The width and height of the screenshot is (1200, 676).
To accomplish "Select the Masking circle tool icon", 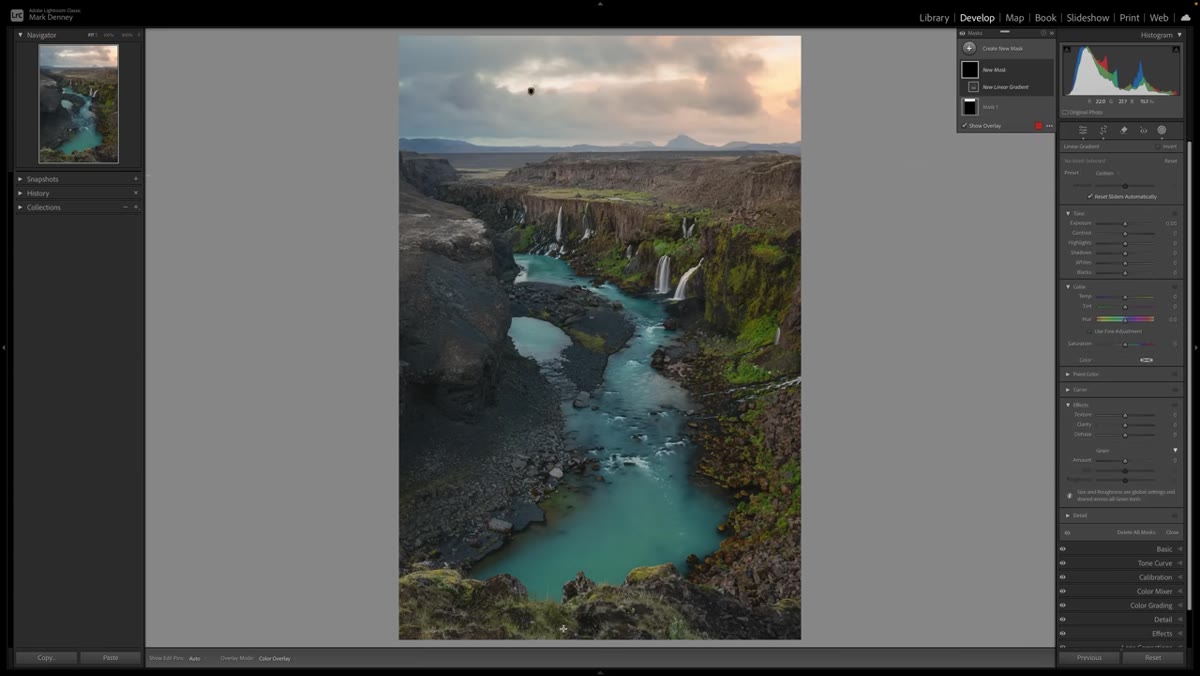I will click(x=1162, y=130).
